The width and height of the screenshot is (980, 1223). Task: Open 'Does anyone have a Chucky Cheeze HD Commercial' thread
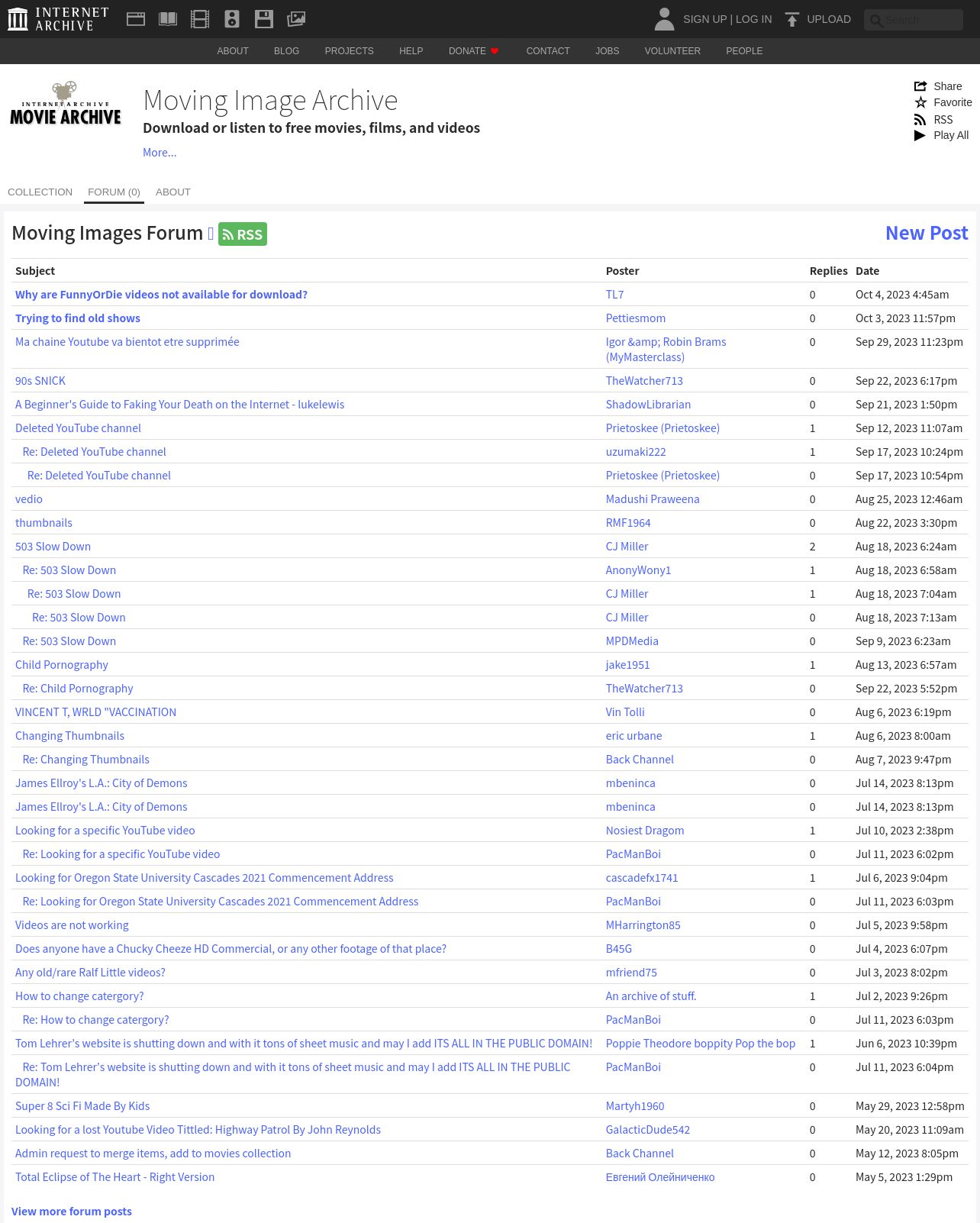pos(230,949)
